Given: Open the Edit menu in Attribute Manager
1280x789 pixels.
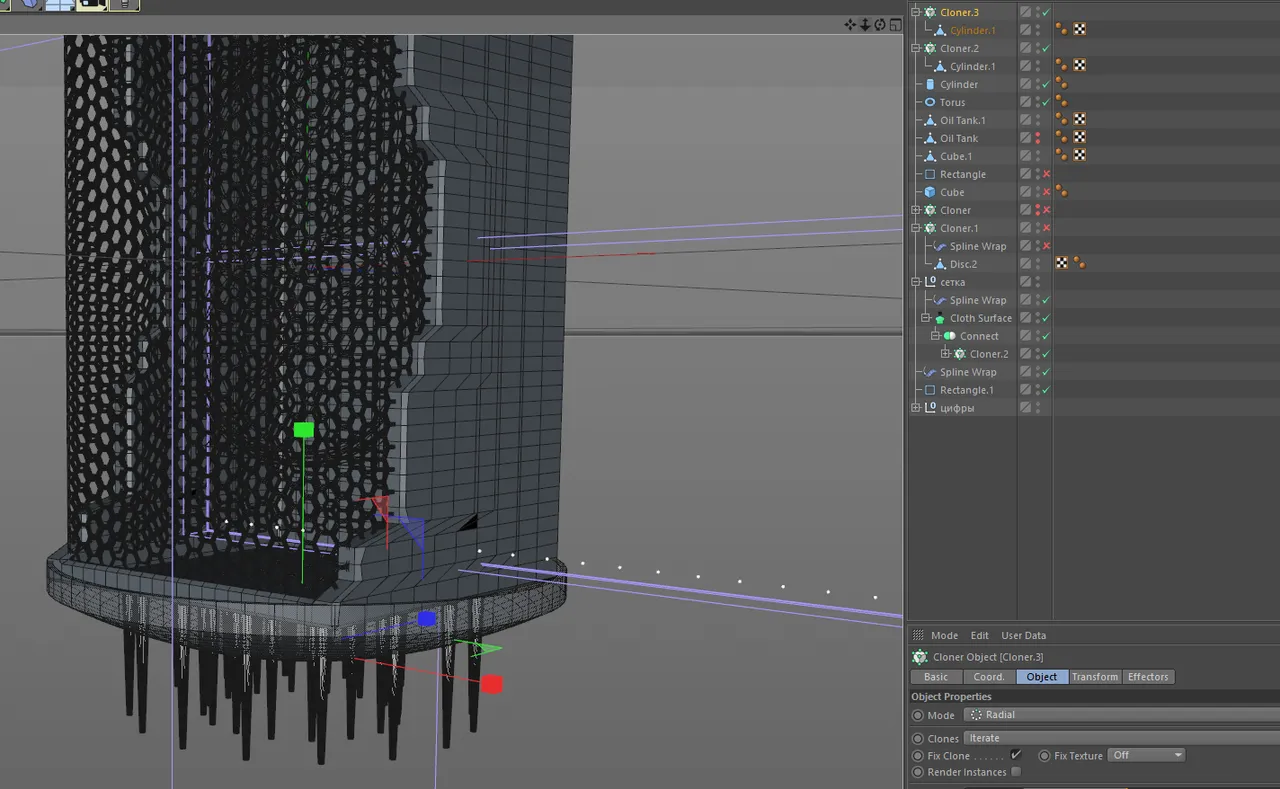Looking at the screenshot, I should (980, 635).
